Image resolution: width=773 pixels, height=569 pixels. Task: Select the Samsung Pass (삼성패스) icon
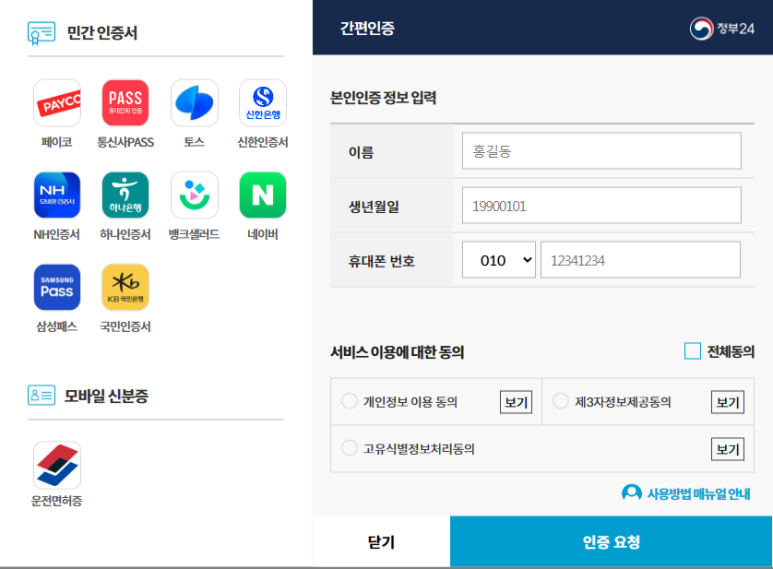pyautogui.click(x=57, y=287)
